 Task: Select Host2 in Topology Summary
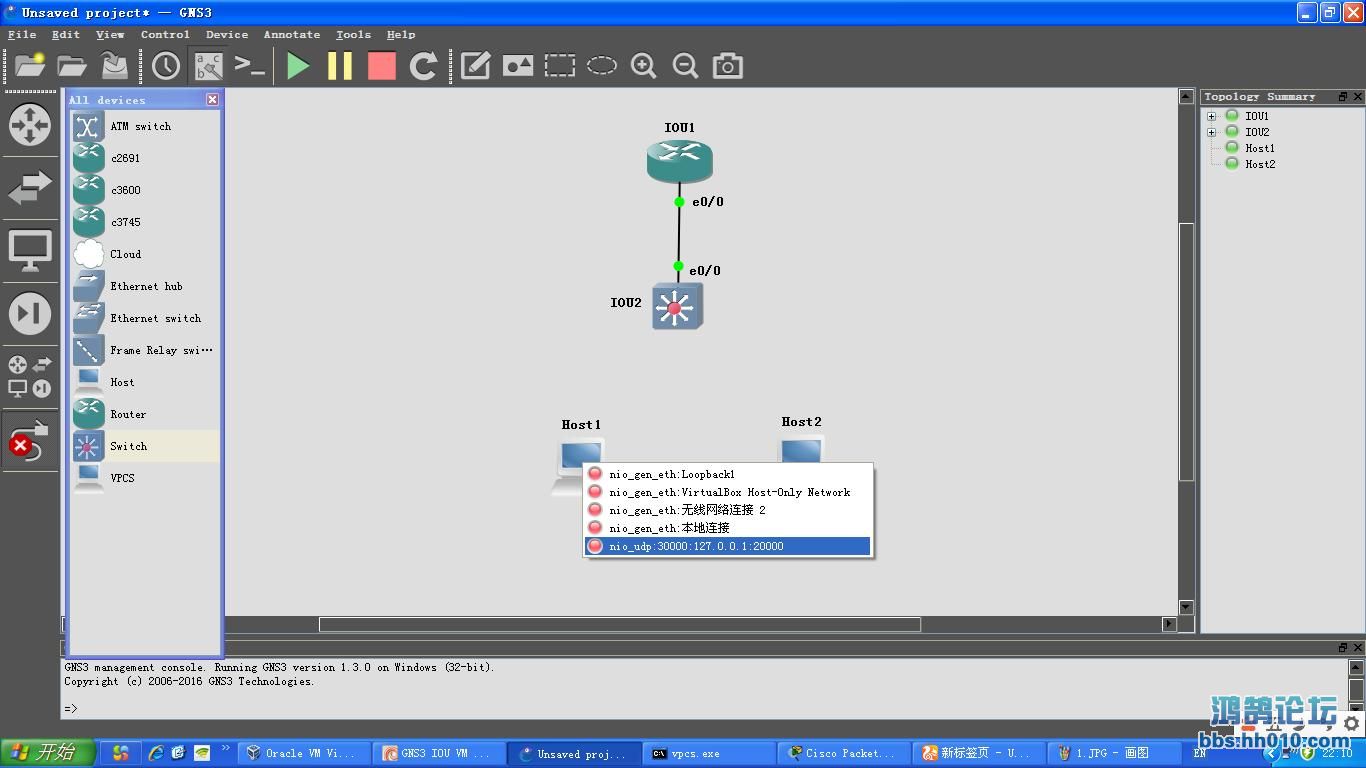pos(1259,164)
